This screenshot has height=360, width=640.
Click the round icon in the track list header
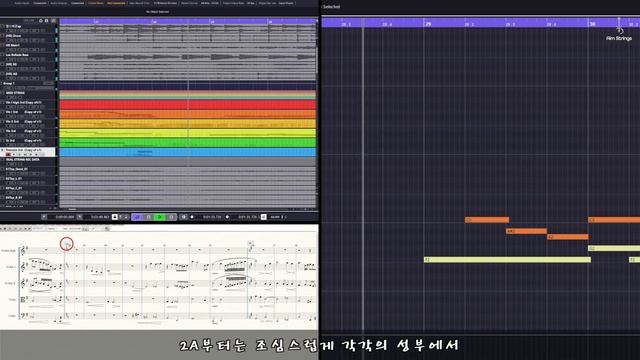pyautogui.click(x=41, y=20)
